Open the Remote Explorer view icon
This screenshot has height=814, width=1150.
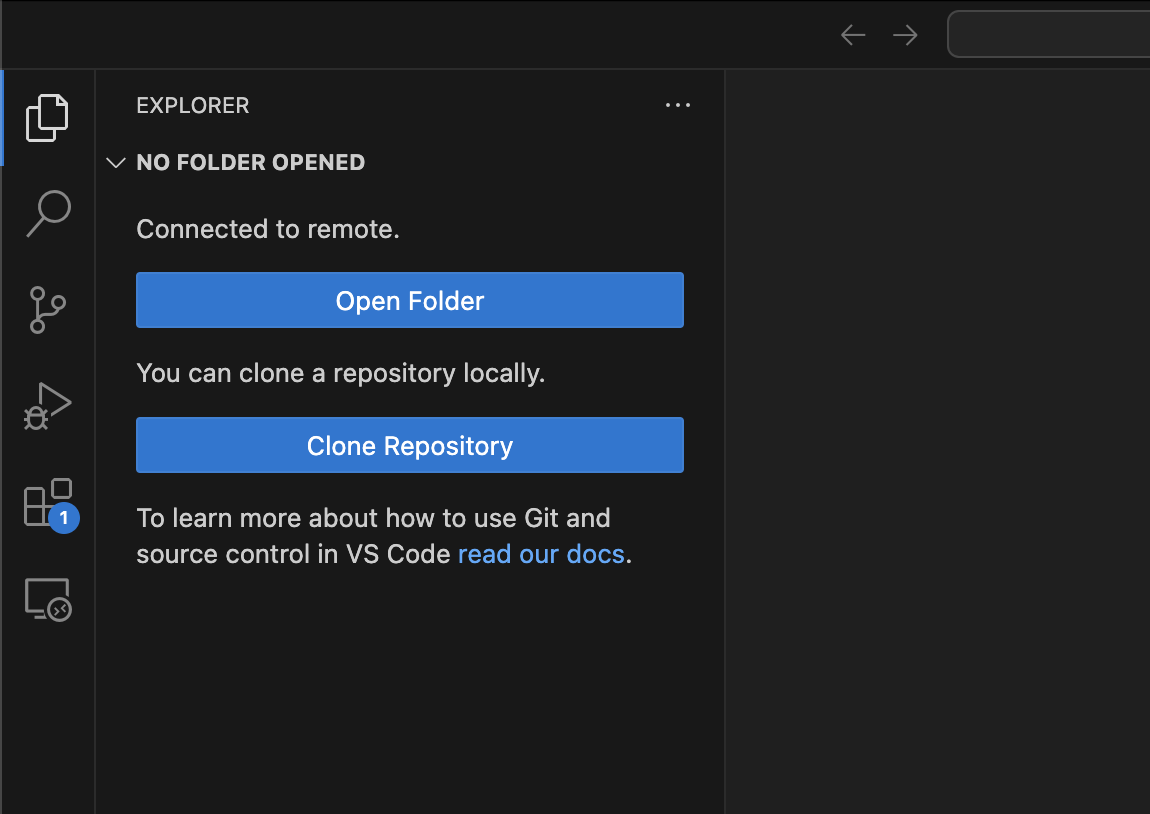[48, 599]
